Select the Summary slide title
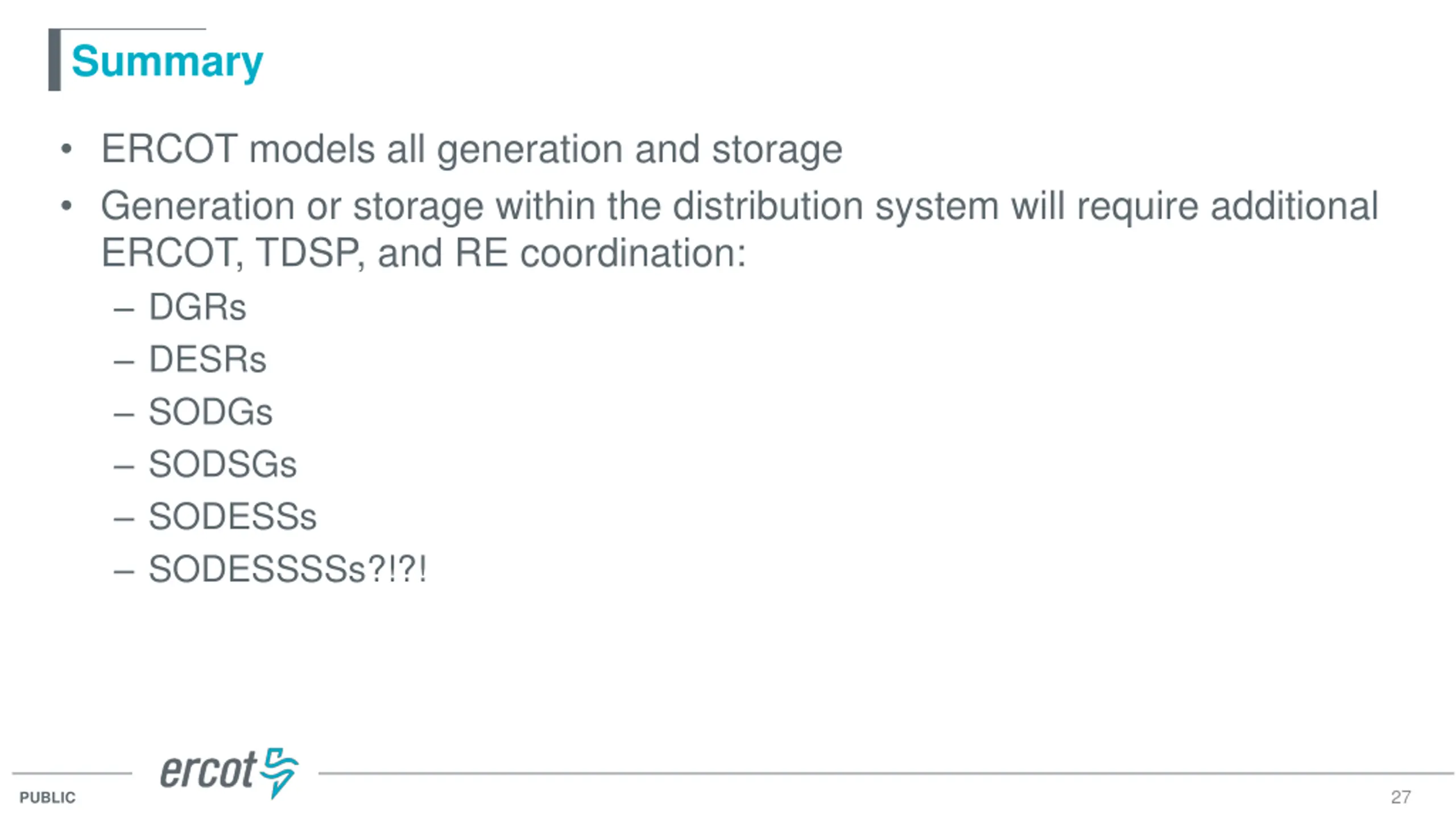The image size is (1456, 819). point(167,61)
